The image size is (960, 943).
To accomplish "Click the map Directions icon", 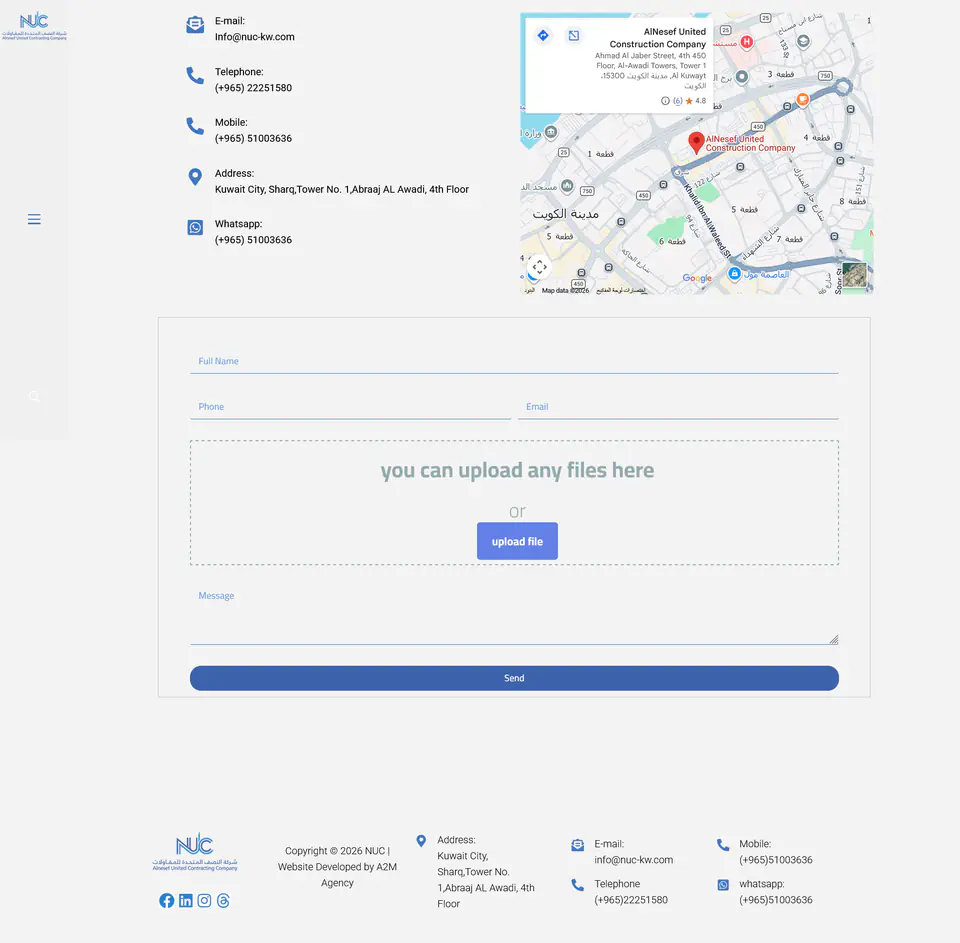I will [x=543, y=36].
